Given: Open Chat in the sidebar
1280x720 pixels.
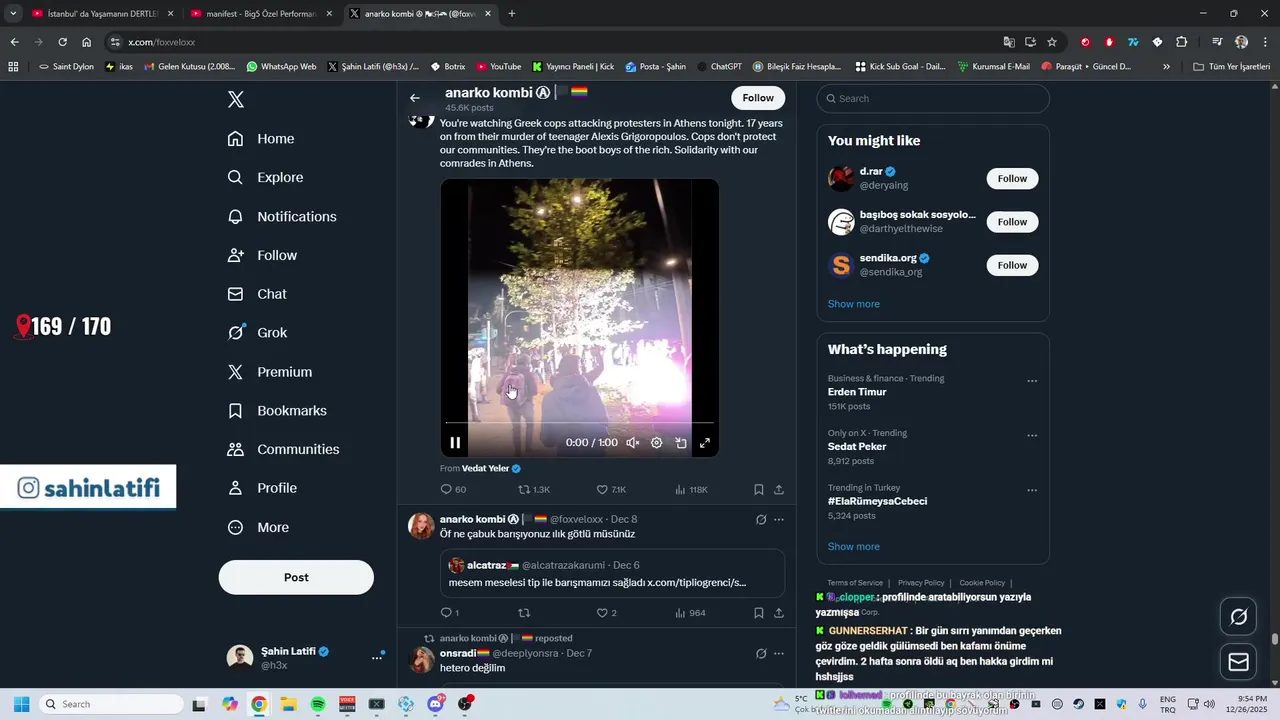Looking at the screenshot, I should (x=257, y=294).
